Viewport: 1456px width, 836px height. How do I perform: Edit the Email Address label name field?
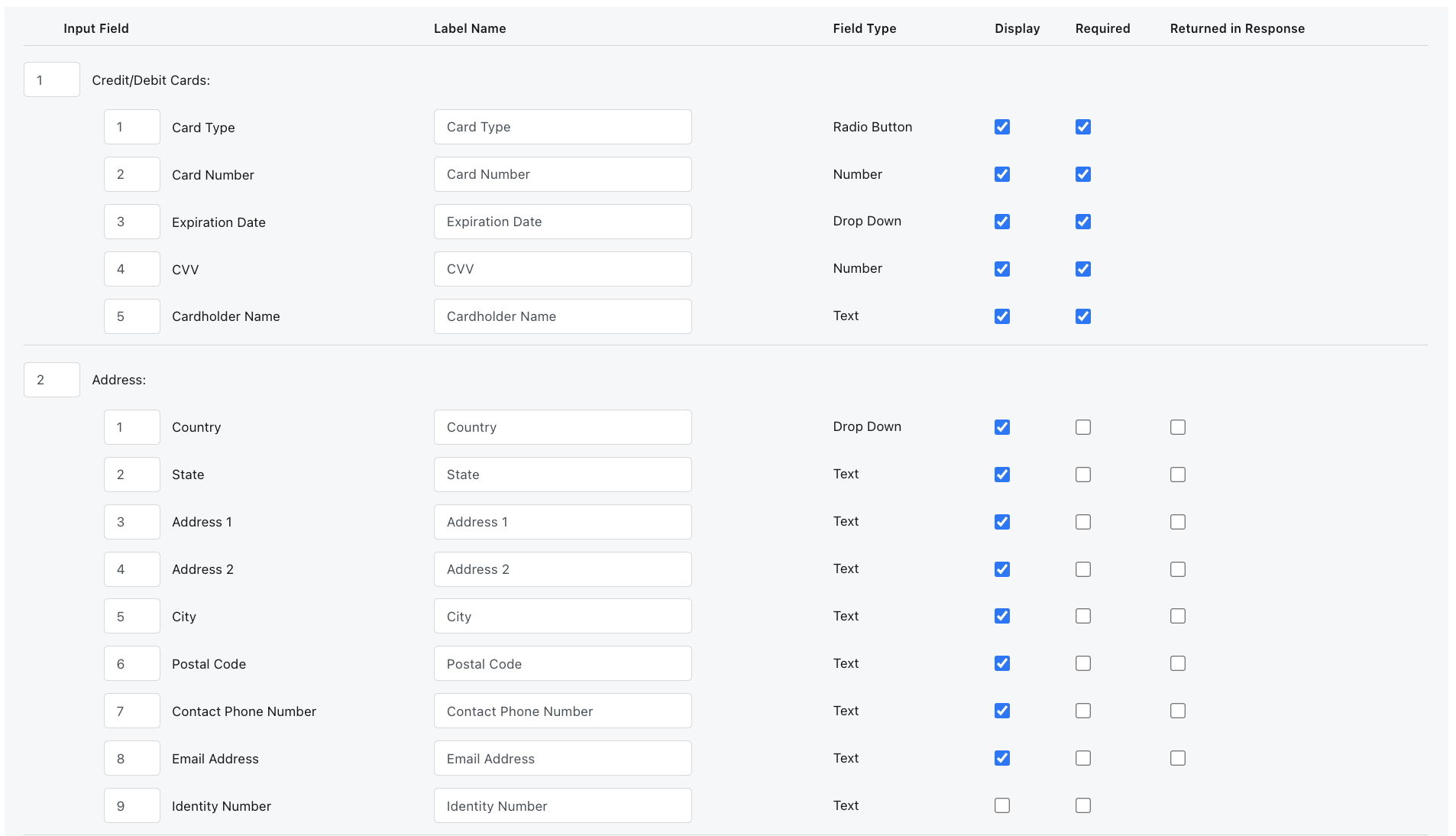[x=563, y=758]
